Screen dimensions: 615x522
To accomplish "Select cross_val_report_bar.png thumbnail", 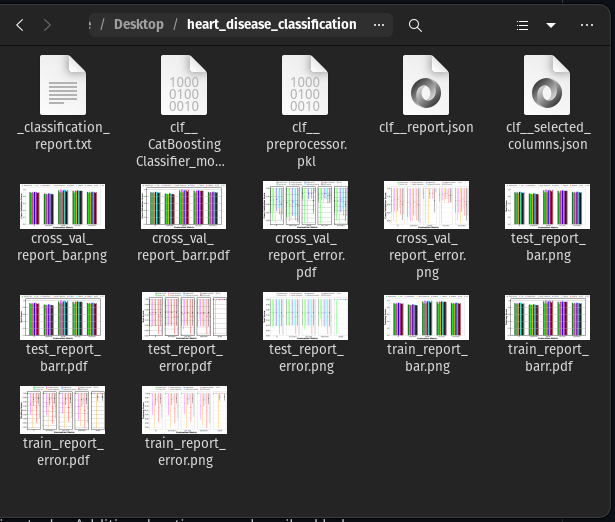I will [x=63, y=205].
